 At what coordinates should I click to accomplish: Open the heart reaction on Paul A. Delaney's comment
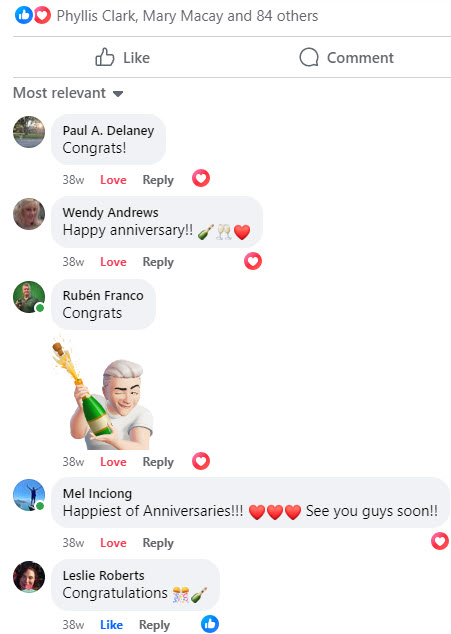point(201,178)
